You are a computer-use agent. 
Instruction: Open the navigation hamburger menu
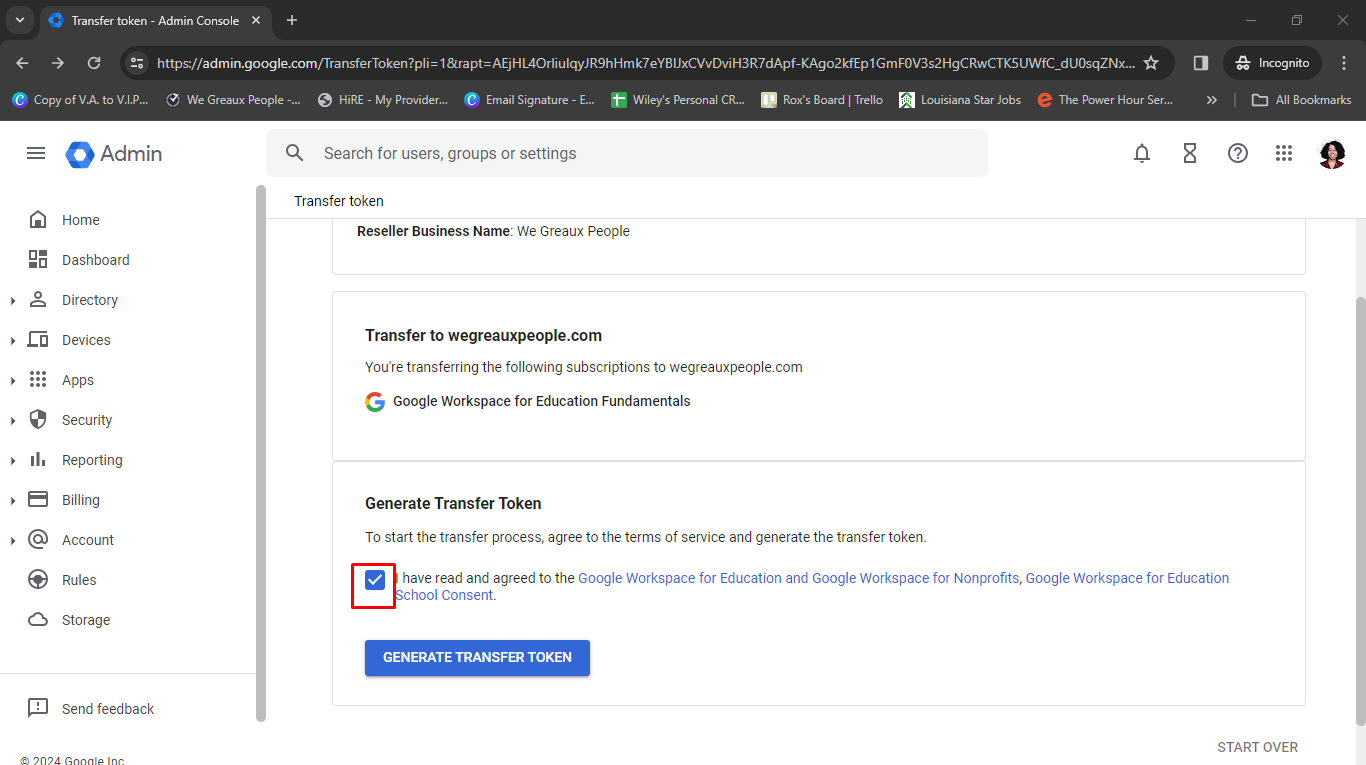(36, 153)
